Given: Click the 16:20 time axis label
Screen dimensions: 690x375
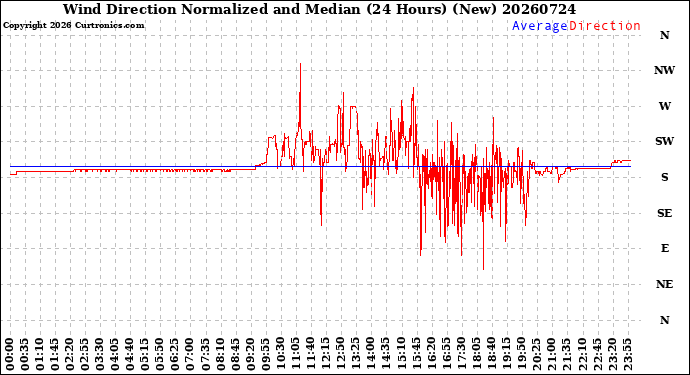Looking at the screenshot, I should (431, 354).
